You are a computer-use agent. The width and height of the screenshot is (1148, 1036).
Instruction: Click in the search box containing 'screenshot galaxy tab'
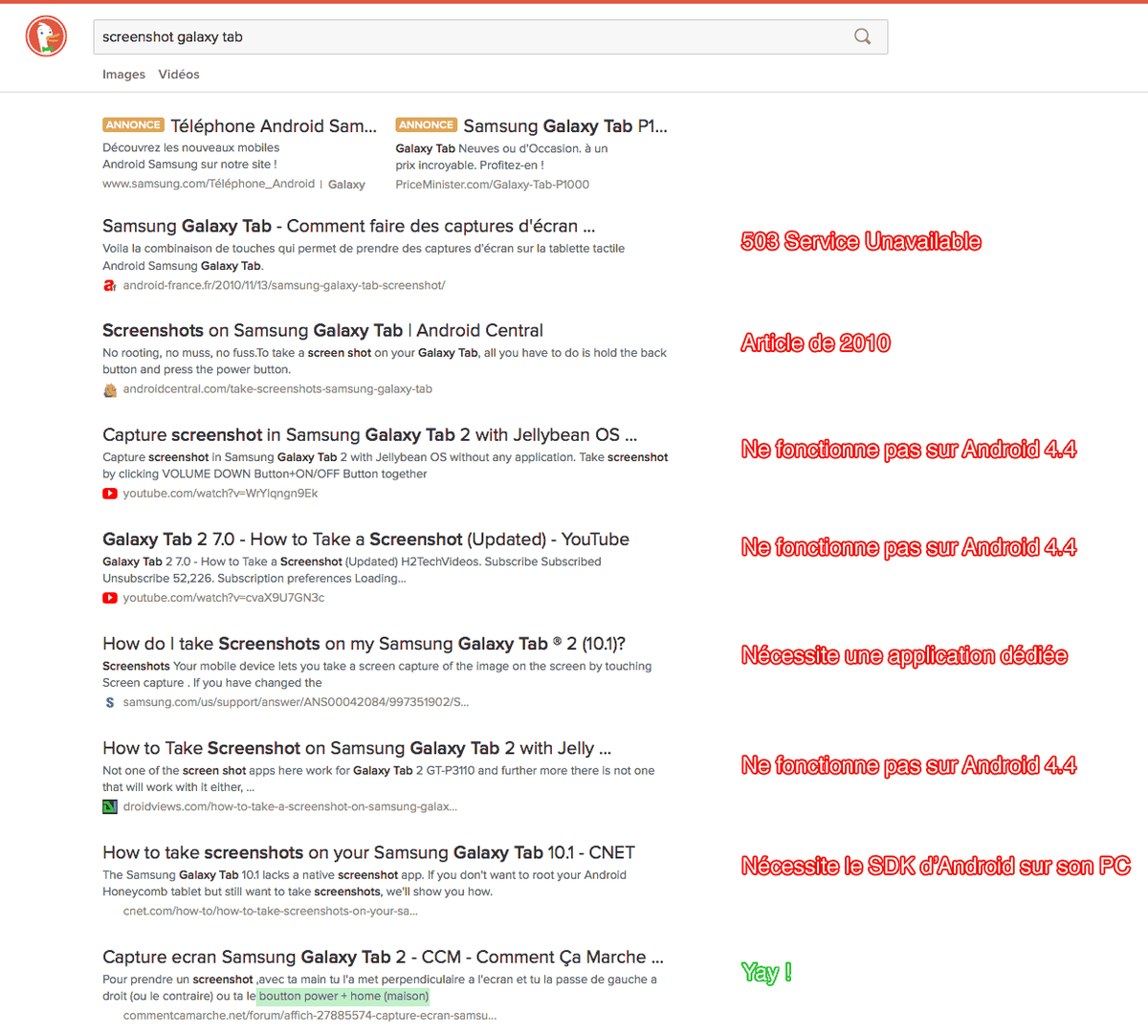click(x=469, y=37)
